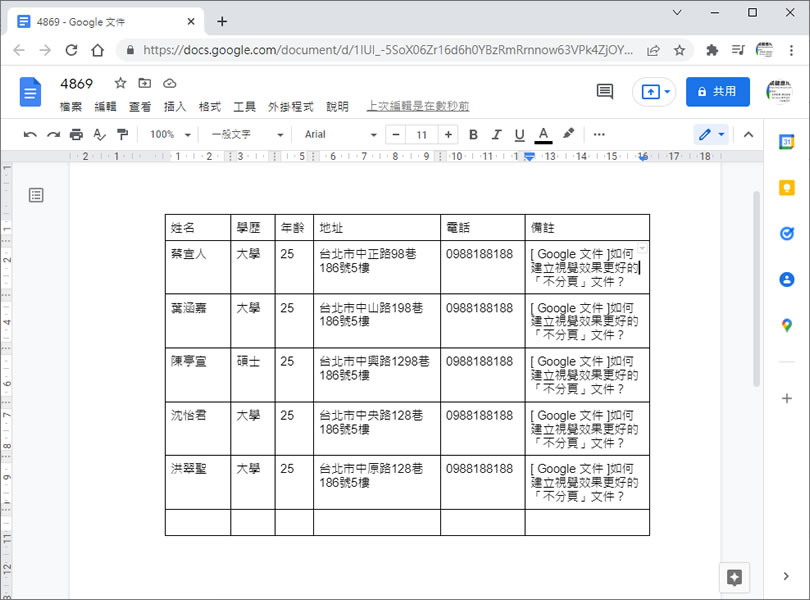This screenshot has height=600, width=810.
Task: Move the document with the folder icon
Action: (x=145, y=83)
